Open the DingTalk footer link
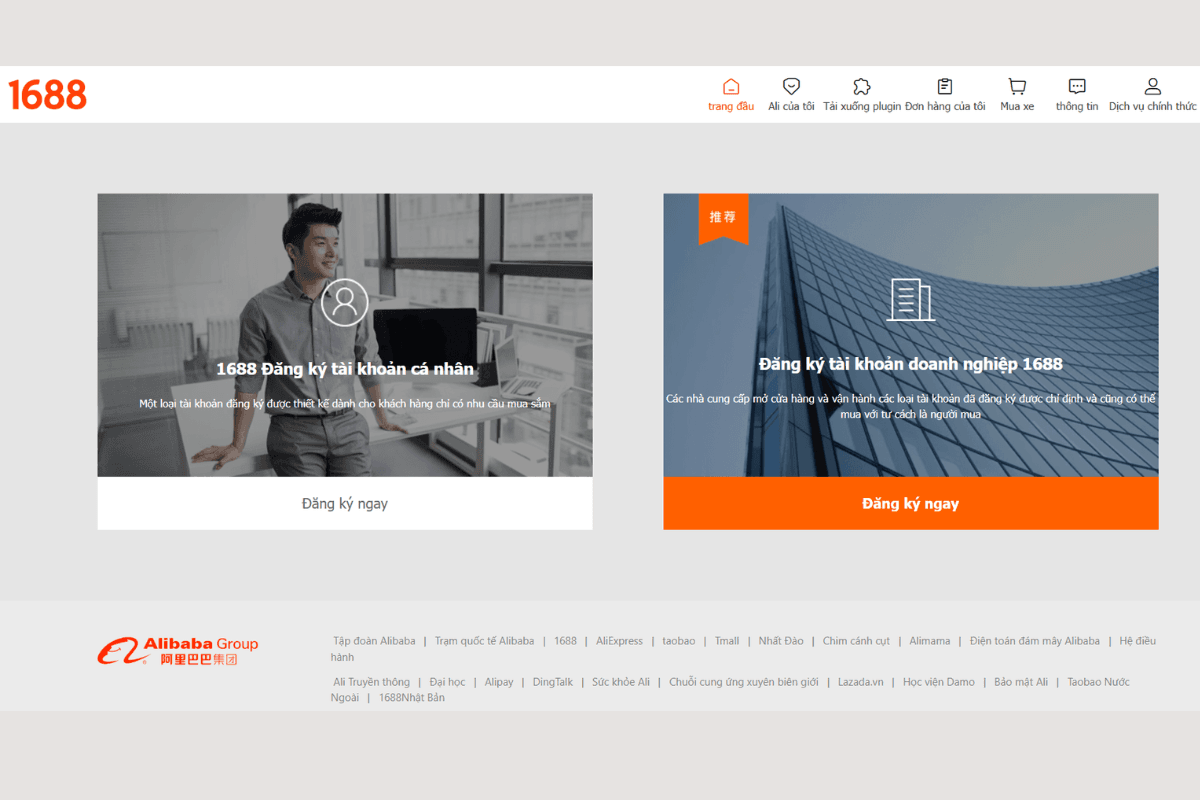Viewport: 1200px width, 800px height. coord(553,682)
